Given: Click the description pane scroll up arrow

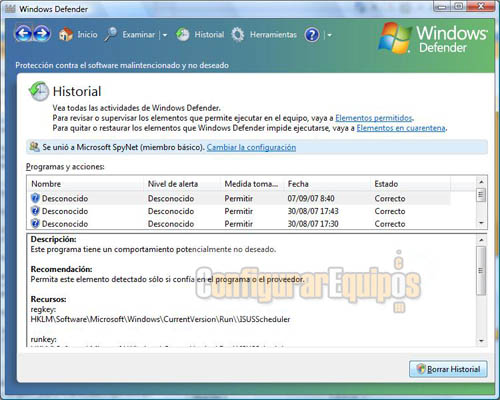Looking at the screenshot, I should click(x=481, y=240).
